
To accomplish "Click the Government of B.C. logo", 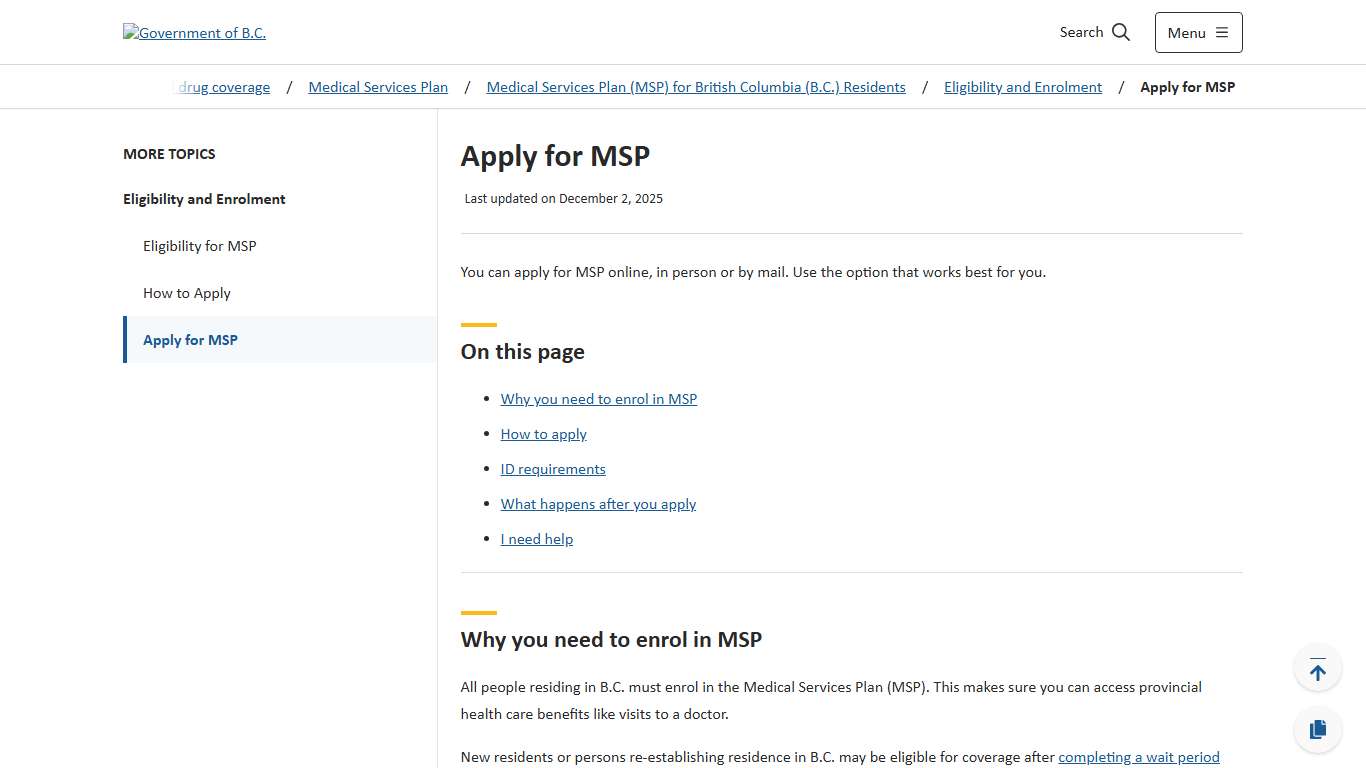I will (194, 32).
